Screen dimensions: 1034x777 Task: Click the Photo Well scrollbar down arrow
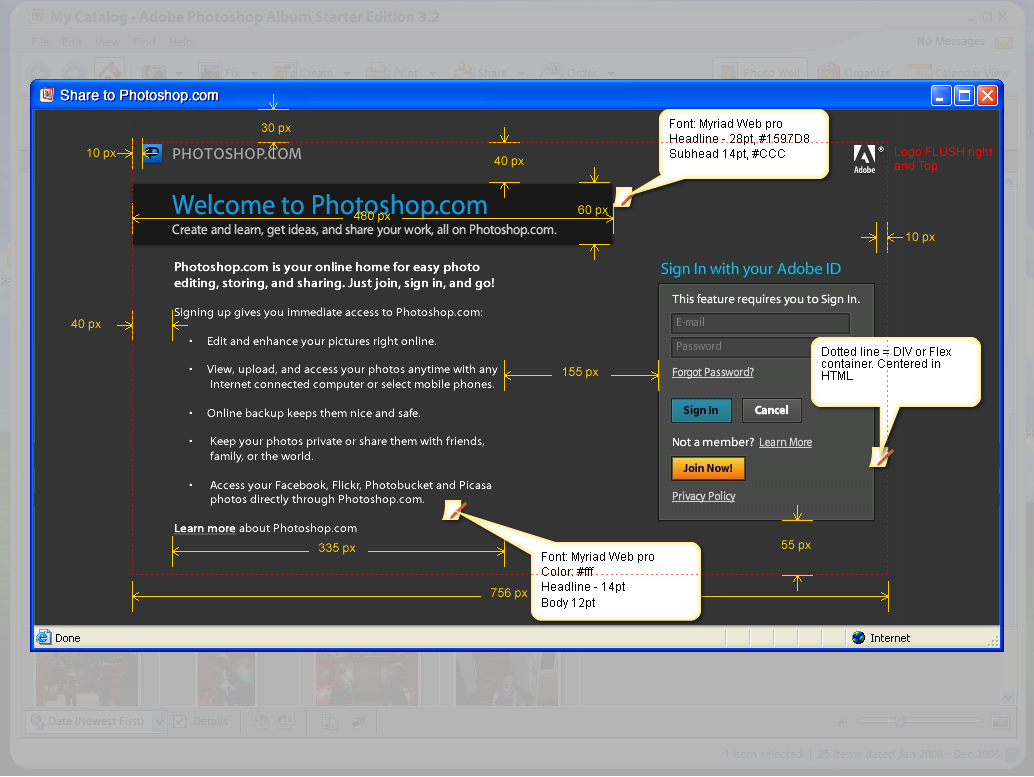[1008, 697]
